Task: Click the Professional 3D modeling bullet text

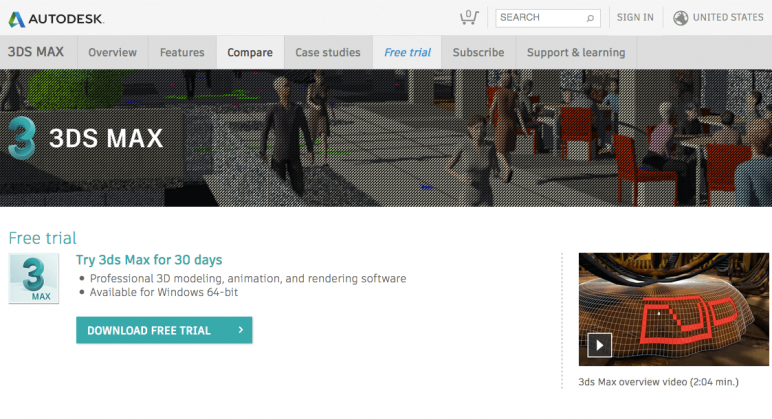Action: [248, 279]
